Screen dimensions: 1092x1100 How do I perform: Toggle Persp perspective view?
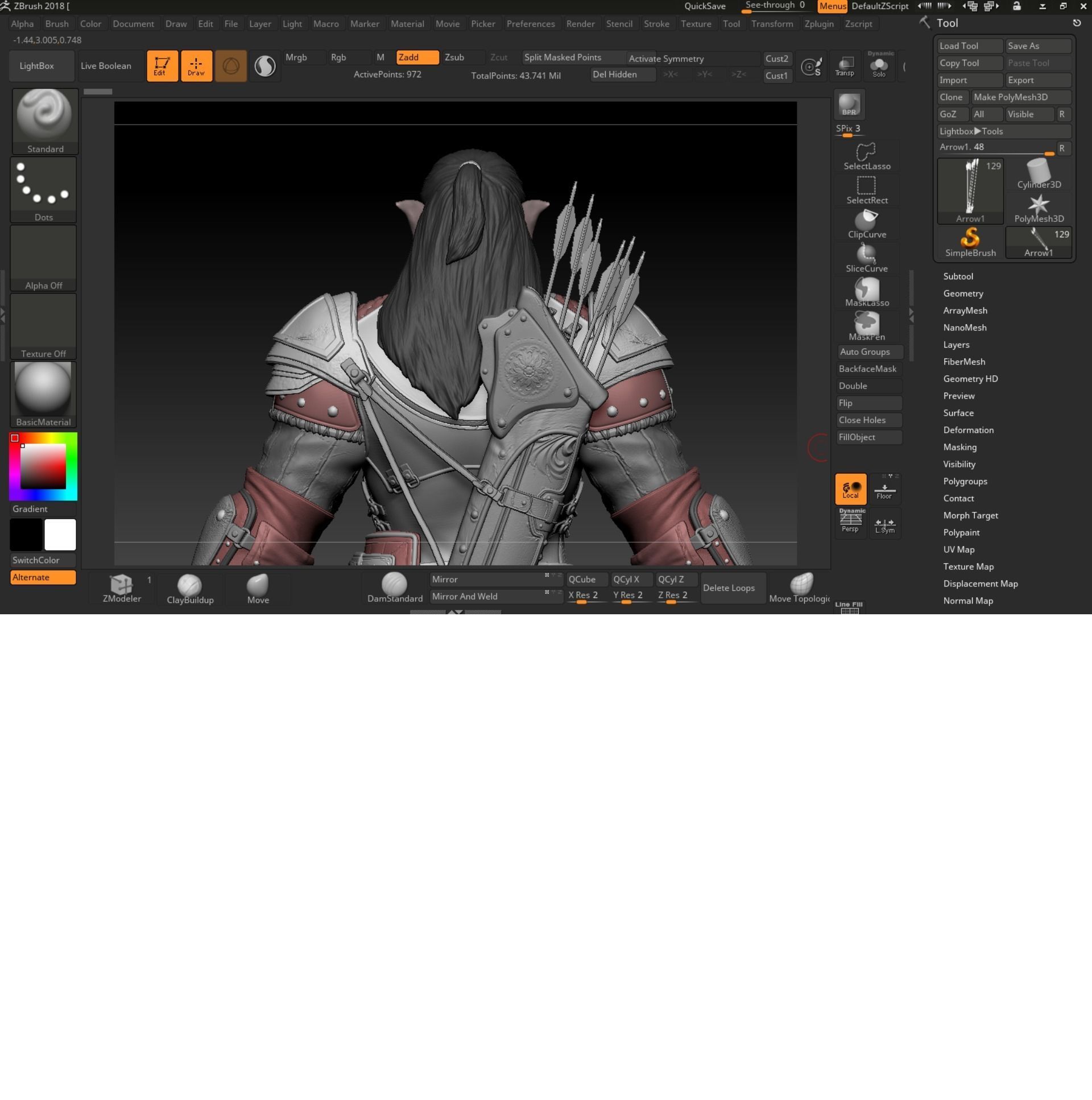pyautogui.click(x=851, y=522)
